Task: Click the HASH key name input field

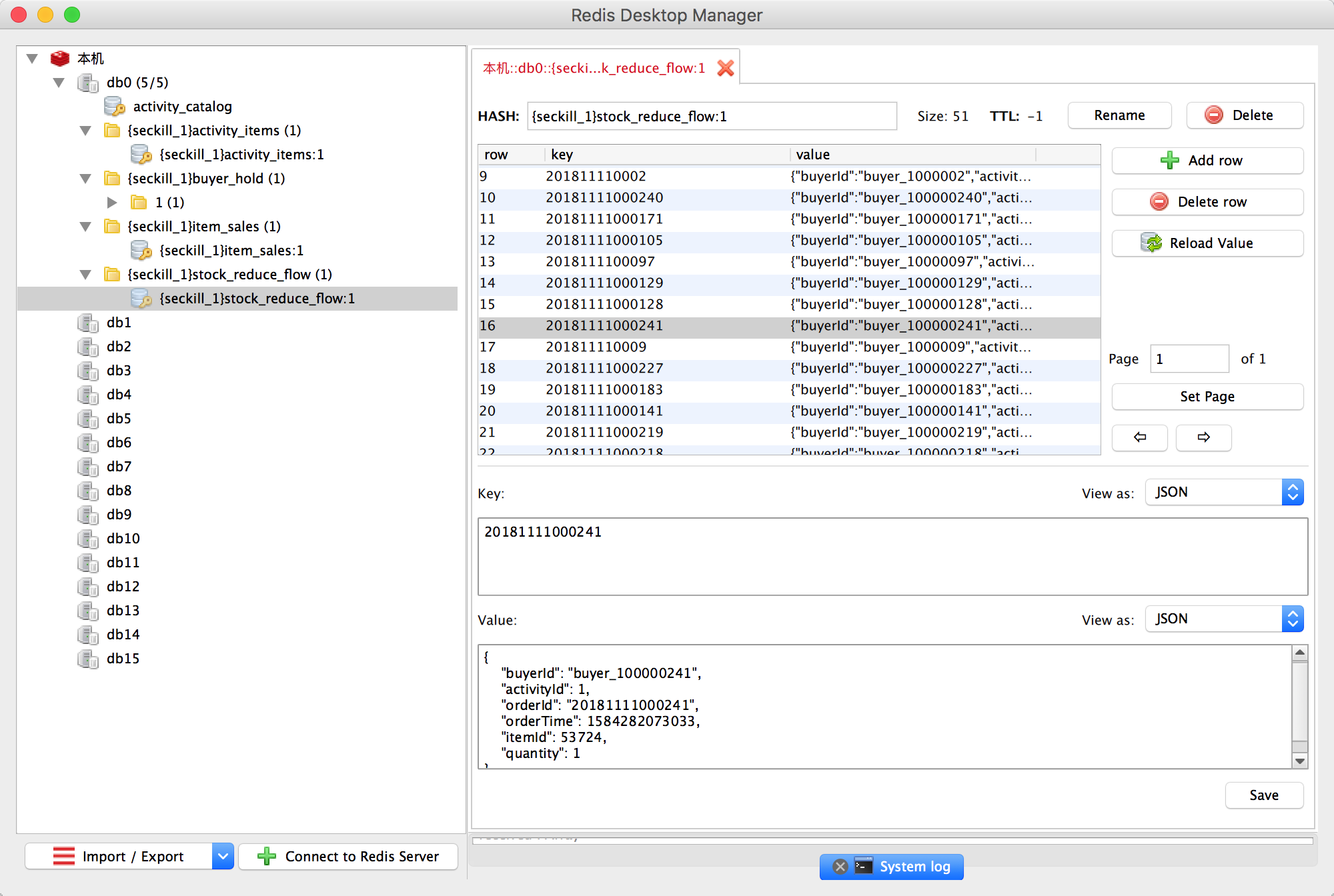Action: point(712,116)
